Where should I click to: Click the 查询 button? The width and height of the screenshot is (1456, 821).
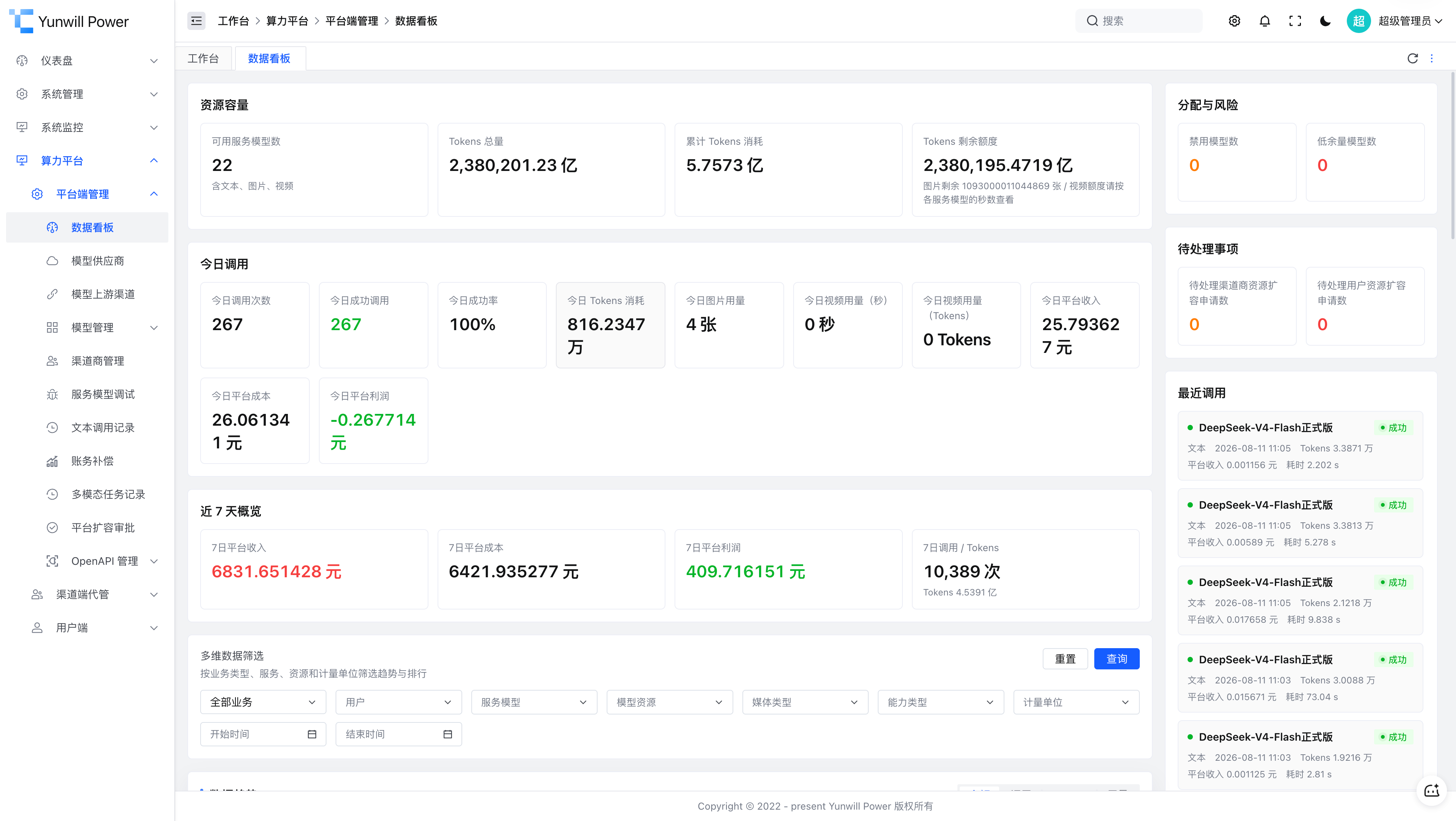[x=1116, y=659]
